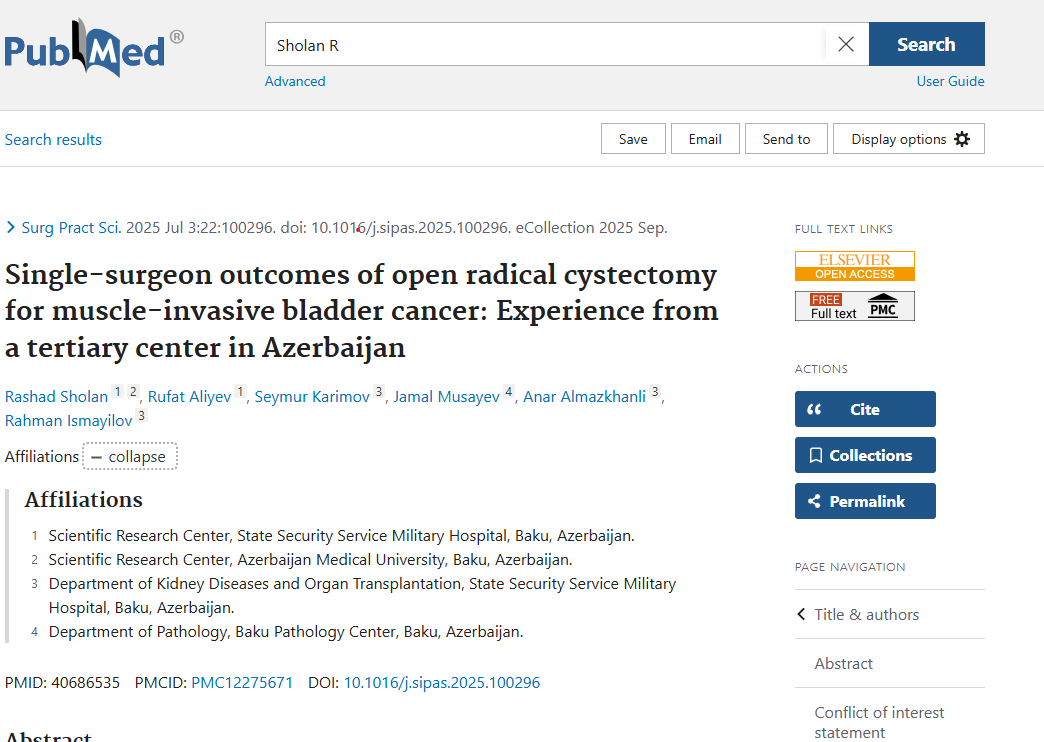The width and height of the screenshot is (1044, 742).
Task: Click the Permalink share button
Action: coord(865,501)
